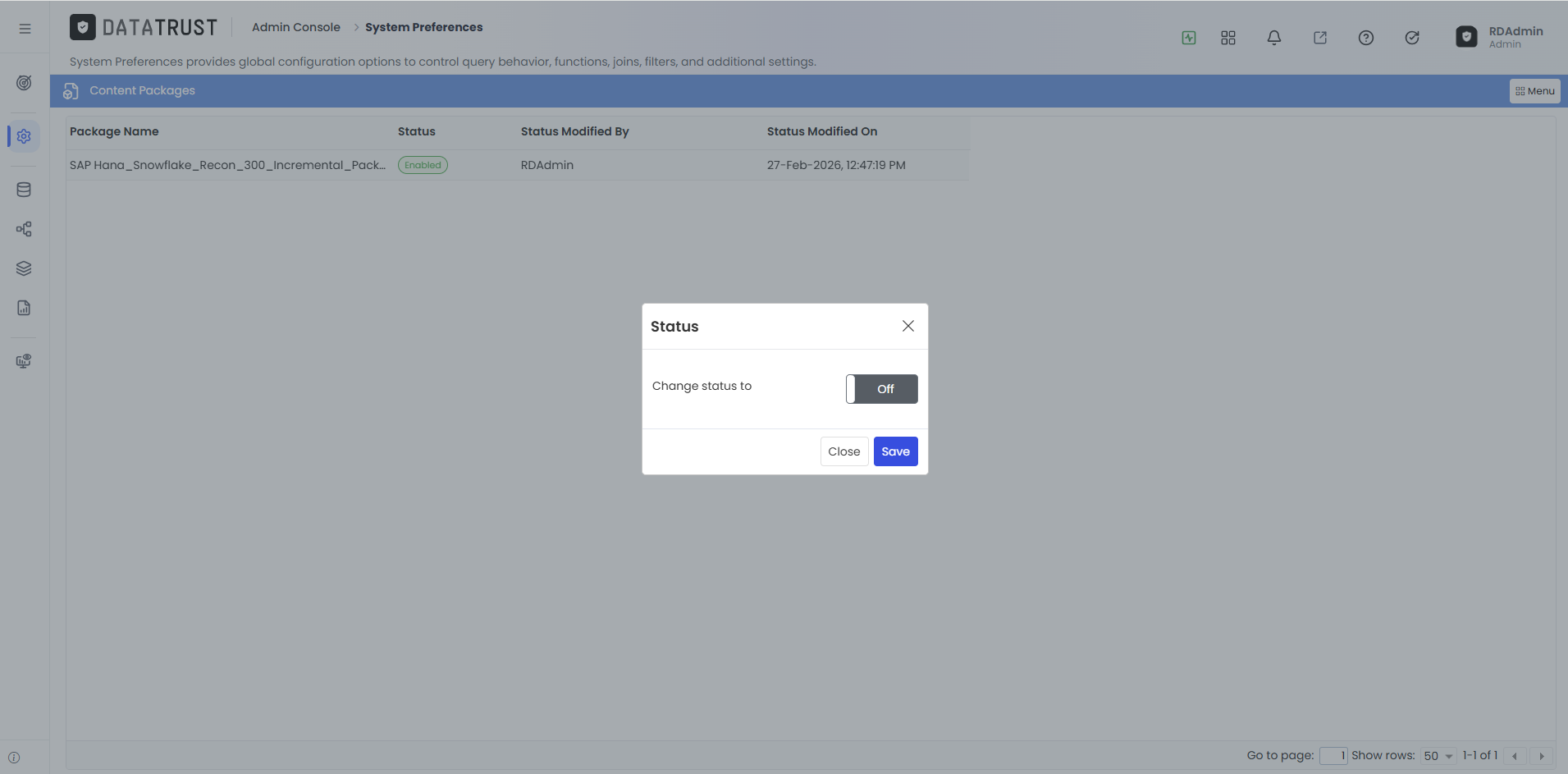Click the Status column header
The width and height of the screenshot is (1568, 774).
point(417,131)
